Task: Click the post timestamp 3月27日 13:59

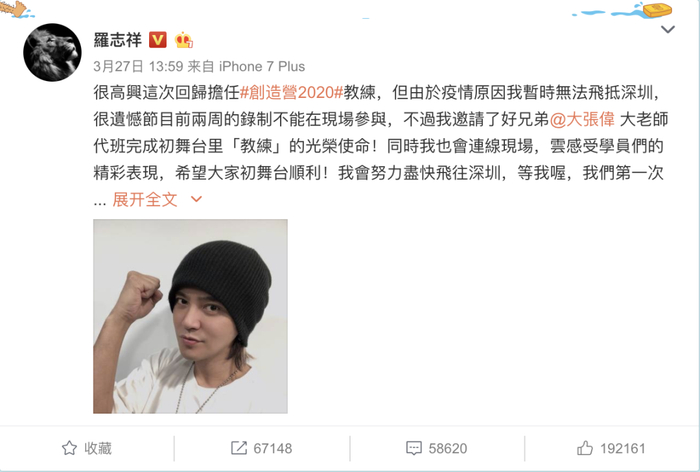Action: pos(138,67)
